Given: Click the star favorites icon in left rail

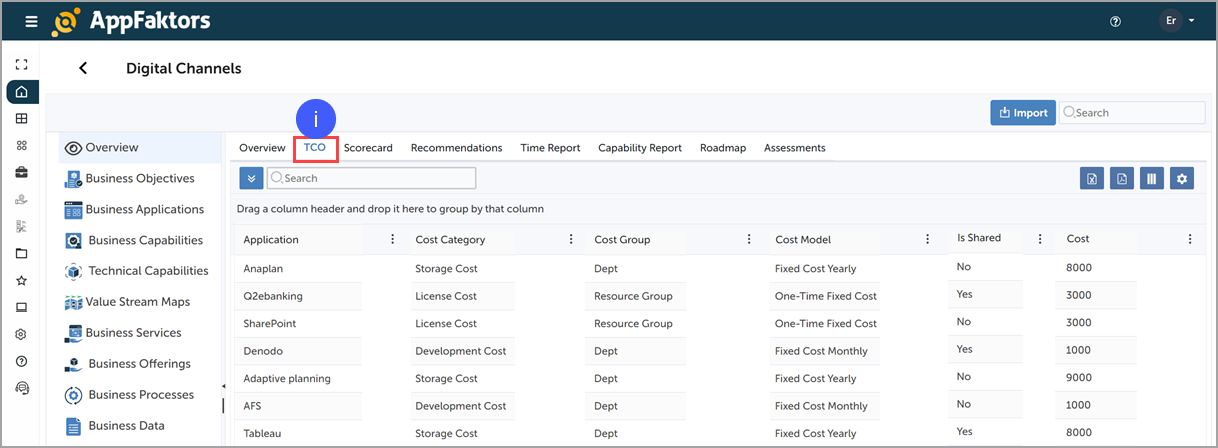Looking at the screenshot, I should pos(22,281).
